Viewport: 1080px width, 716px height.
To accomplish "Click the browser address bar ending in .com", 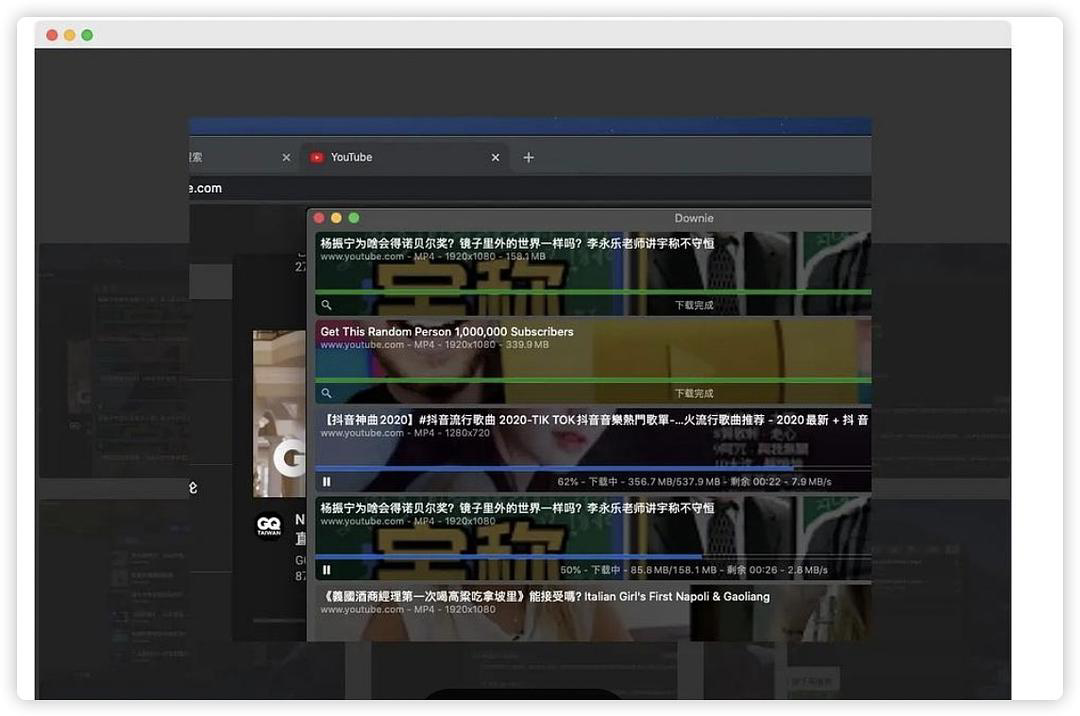I will 530,188.
